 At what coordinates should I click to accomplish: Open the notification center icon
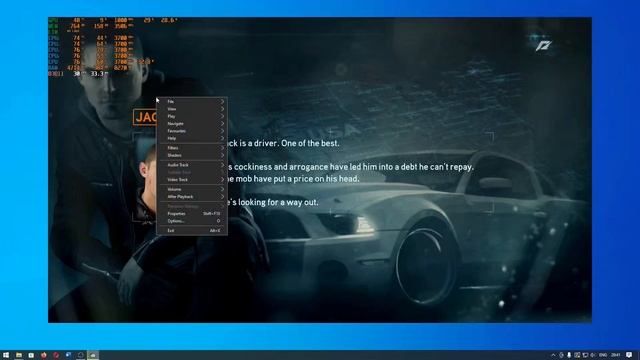point(629,355)
